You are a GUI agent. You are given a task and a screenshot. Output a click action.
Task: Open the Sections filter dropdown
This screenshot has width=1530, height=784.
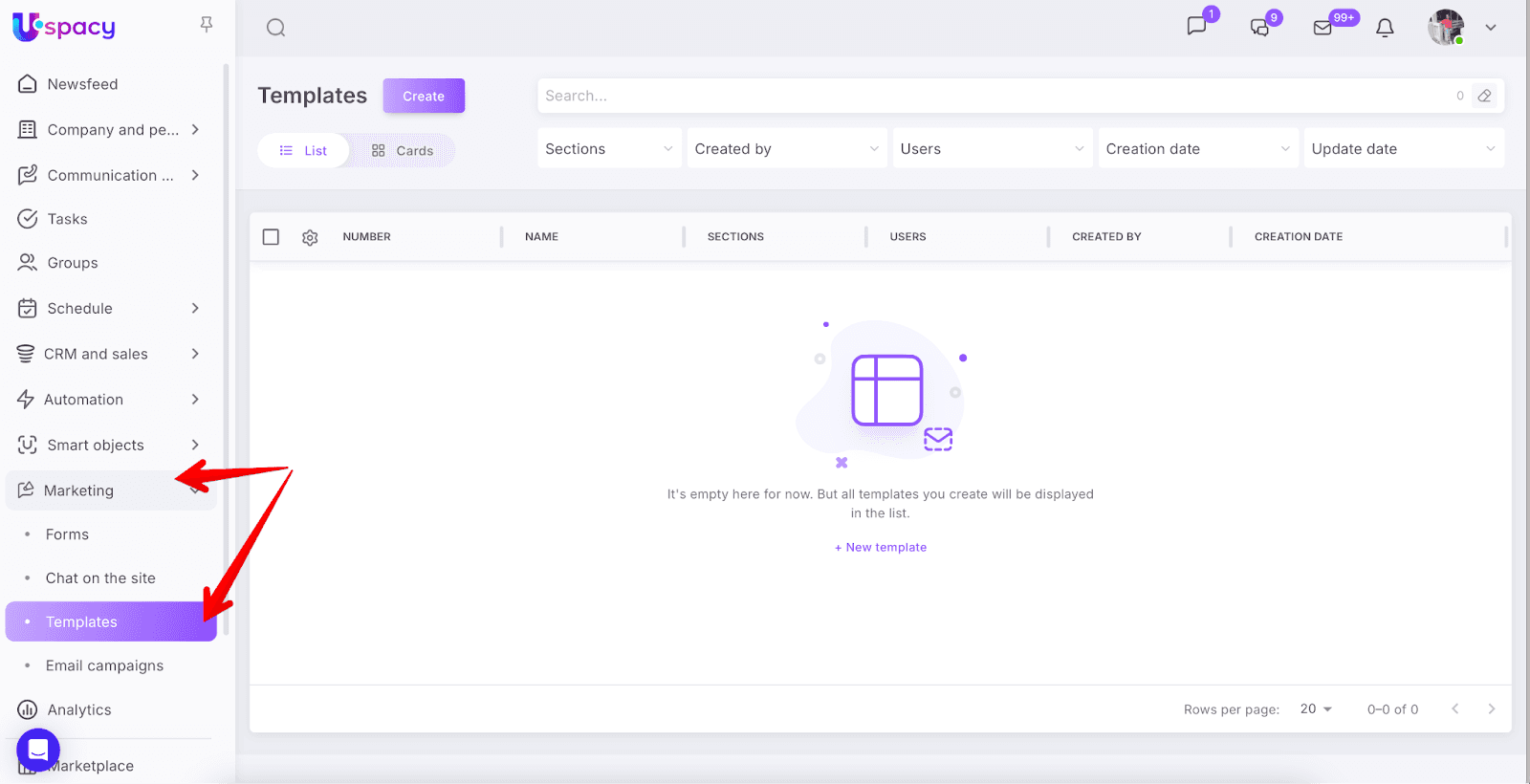(609, 149)
